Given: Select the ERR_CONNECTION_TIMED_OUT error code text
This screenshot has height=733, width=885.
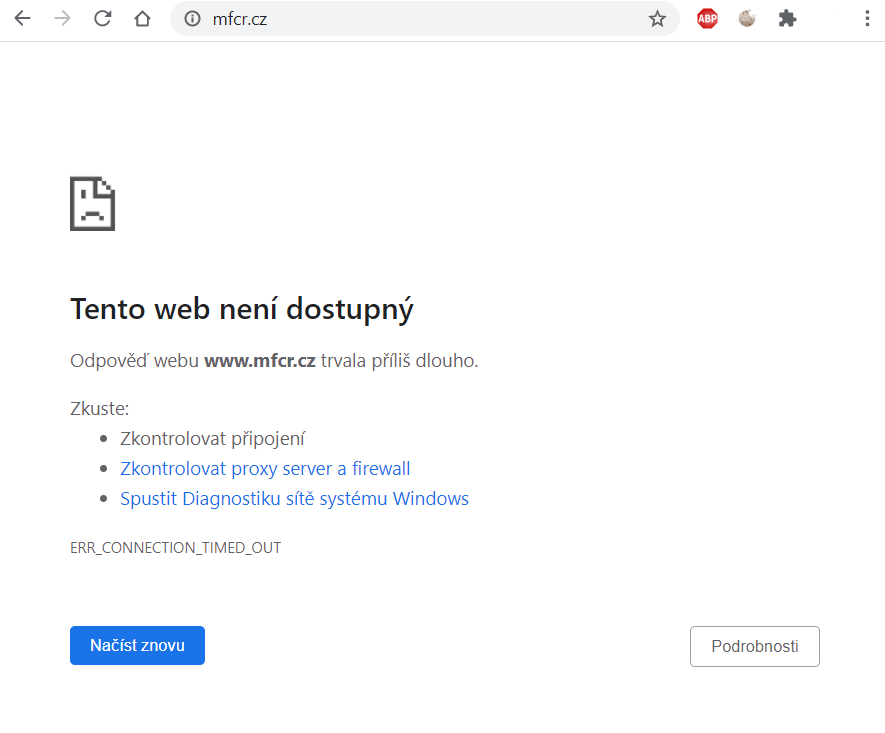Looking at the screenshot, I should [x=176, y=547].
